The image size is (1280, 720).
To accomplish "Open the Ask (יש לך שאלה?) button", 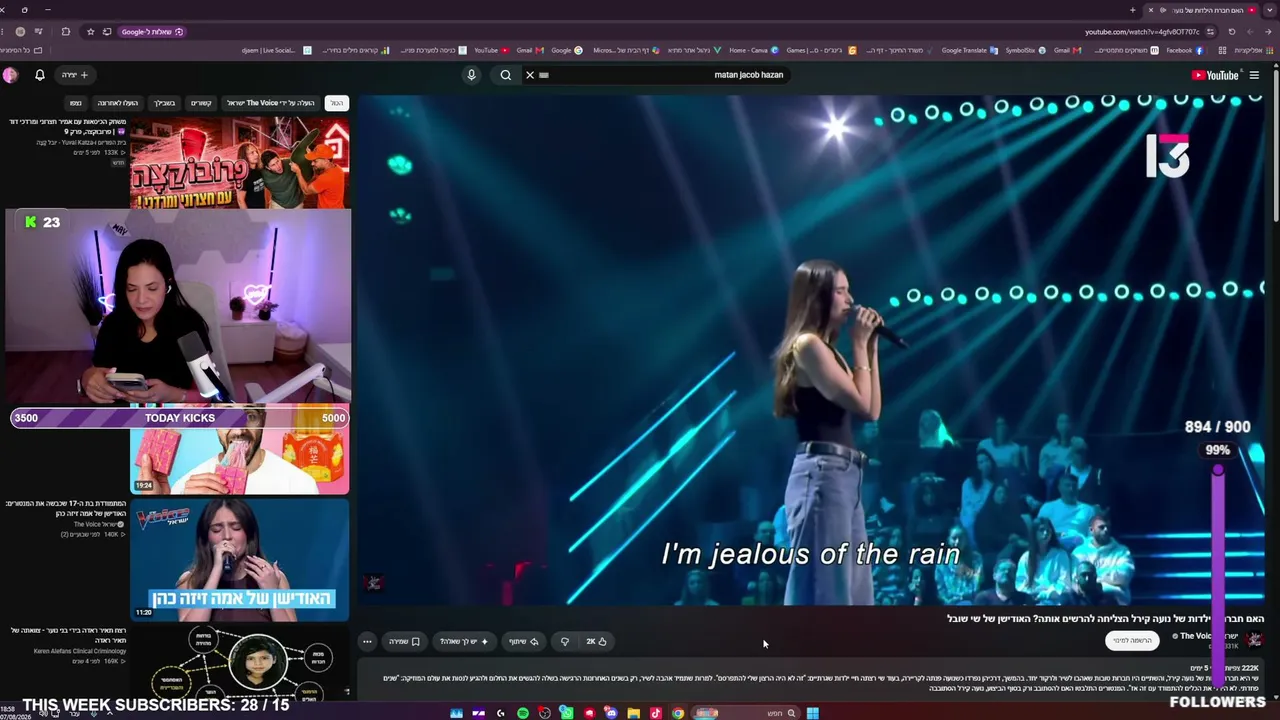I will 465,642.
